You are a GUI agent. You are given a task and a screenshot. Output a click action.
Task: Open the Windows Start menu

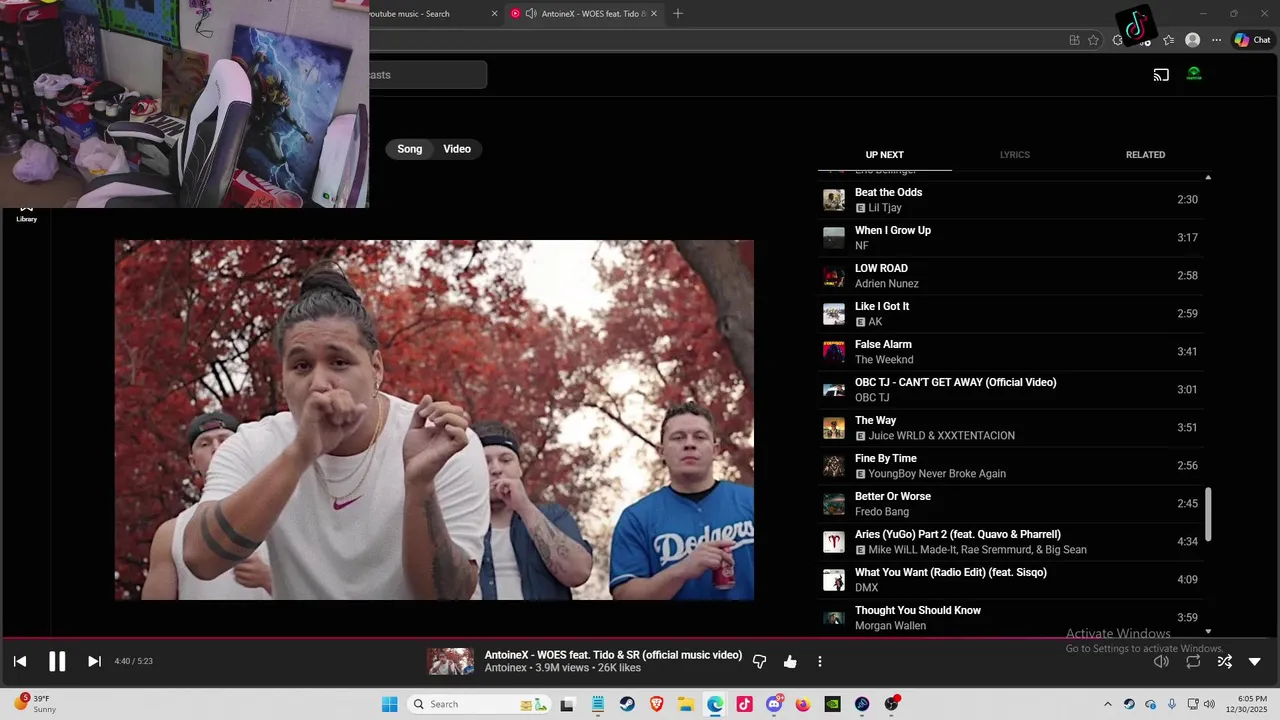[x=390, y=704]
